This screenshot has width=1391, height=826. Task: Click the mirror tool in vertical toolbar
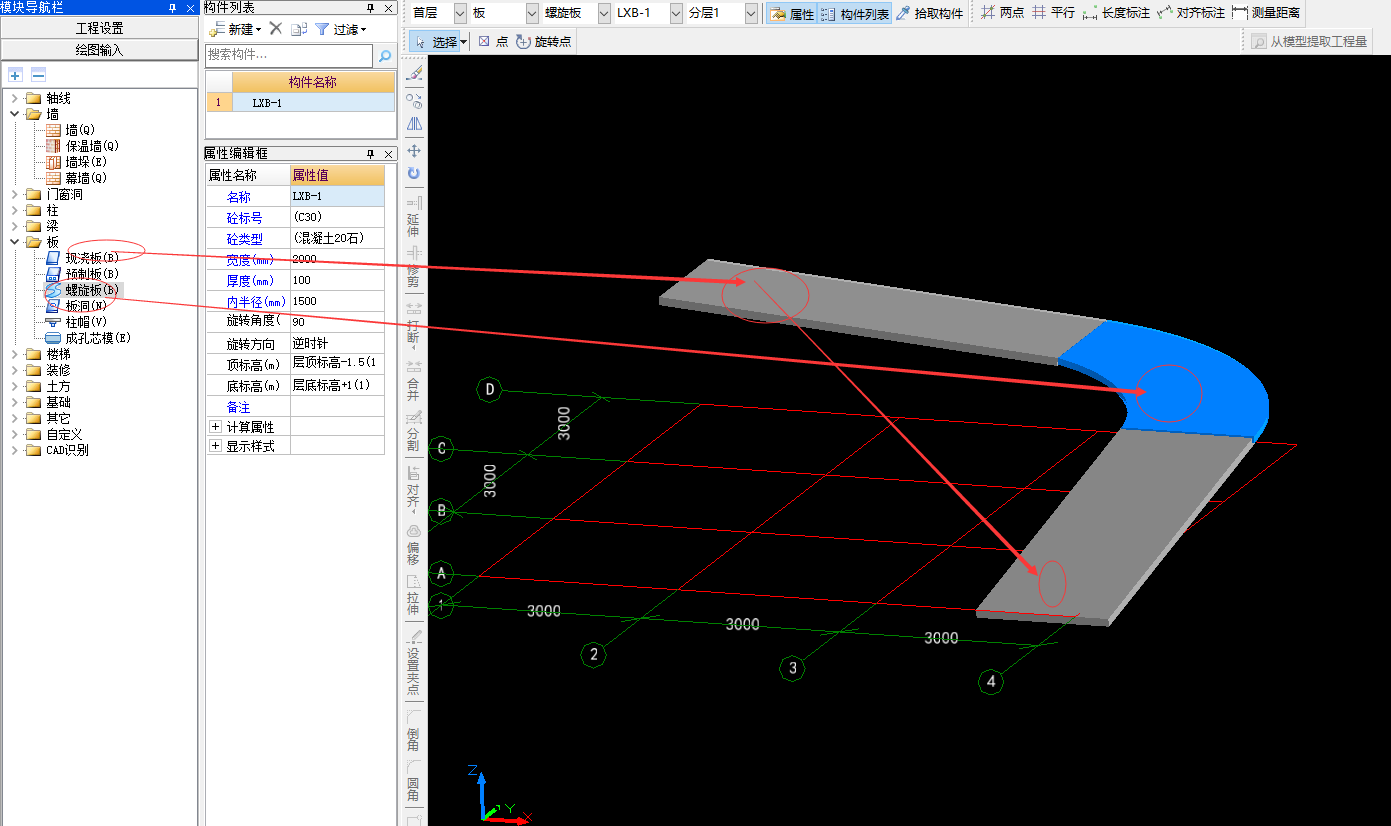pyautogui.click(x=414, y=124)
